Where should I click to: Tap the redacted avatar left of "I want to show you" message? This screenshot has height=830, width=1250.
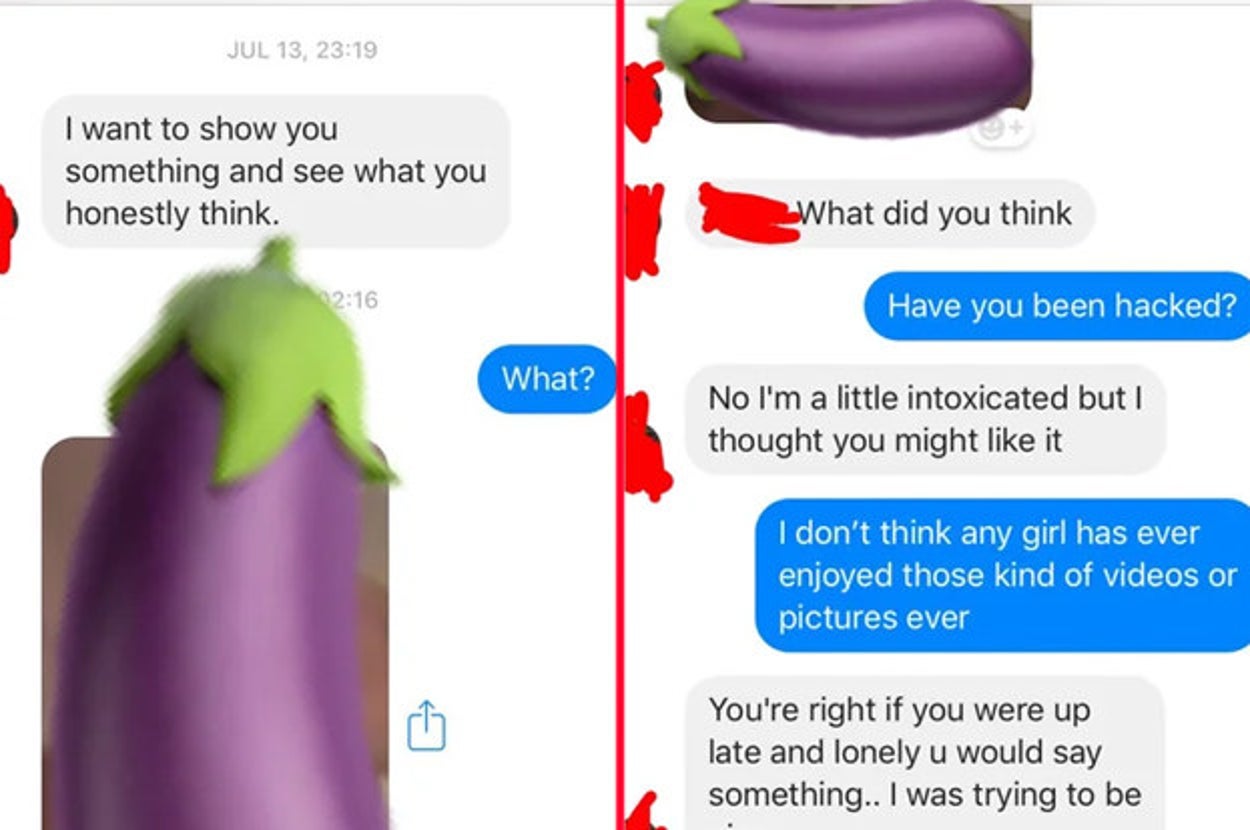pos(6,228)
